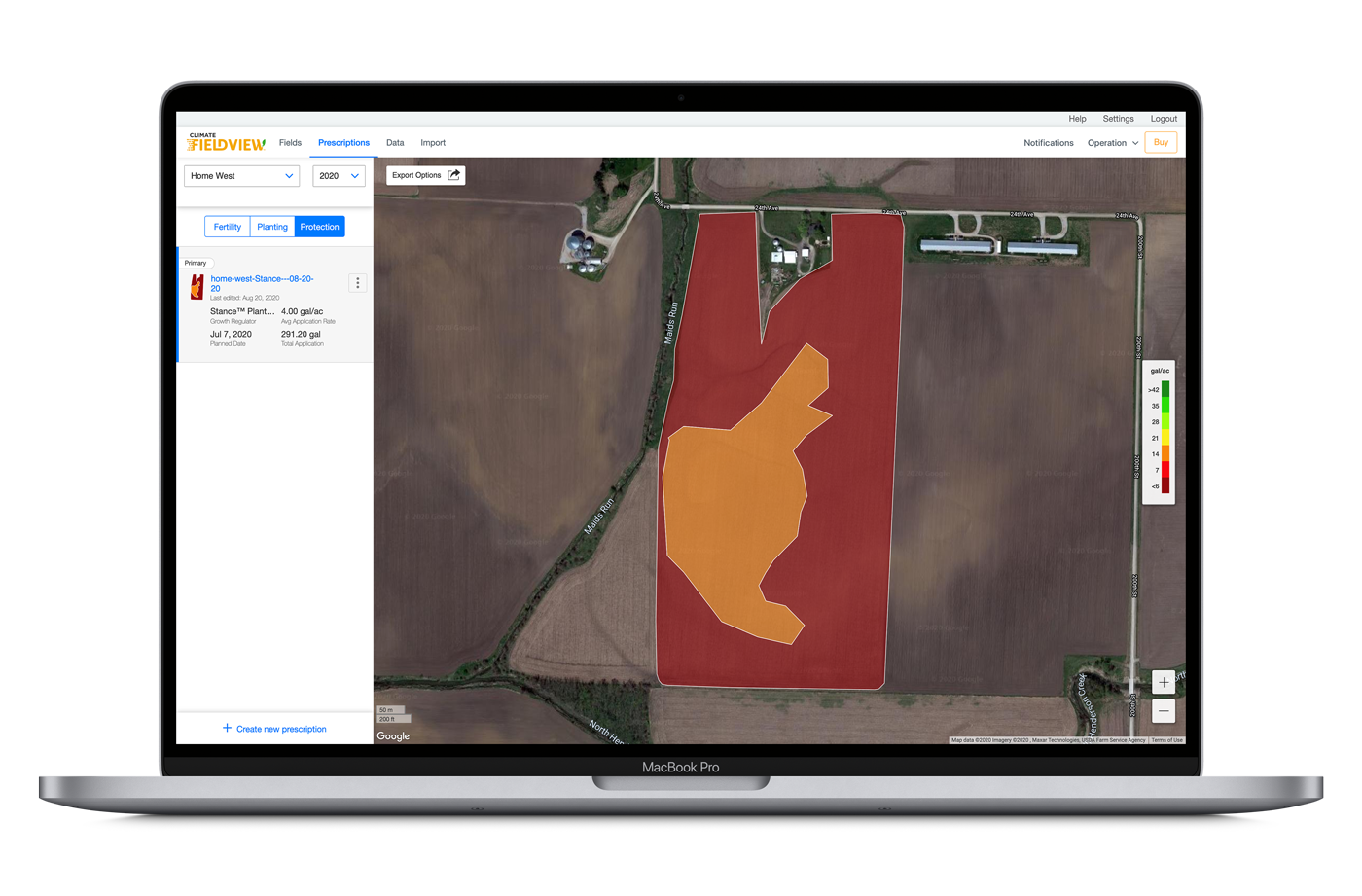Expand the Operation menu dropdown
The width and height of the screenshot is (1362, 896).
click(1112, 143)
